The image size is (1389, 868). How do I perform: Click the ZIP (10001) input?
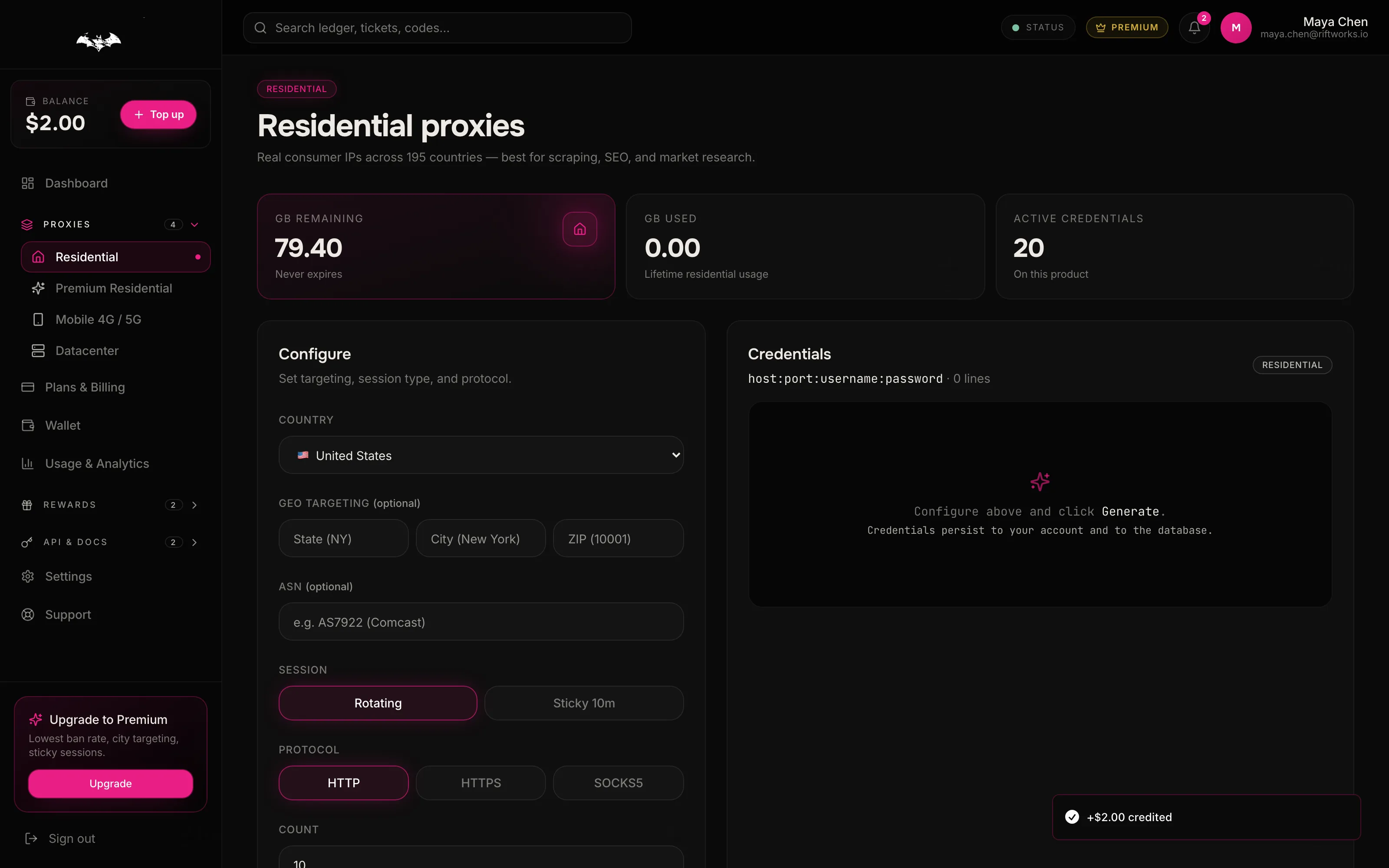tap(618, 539)
